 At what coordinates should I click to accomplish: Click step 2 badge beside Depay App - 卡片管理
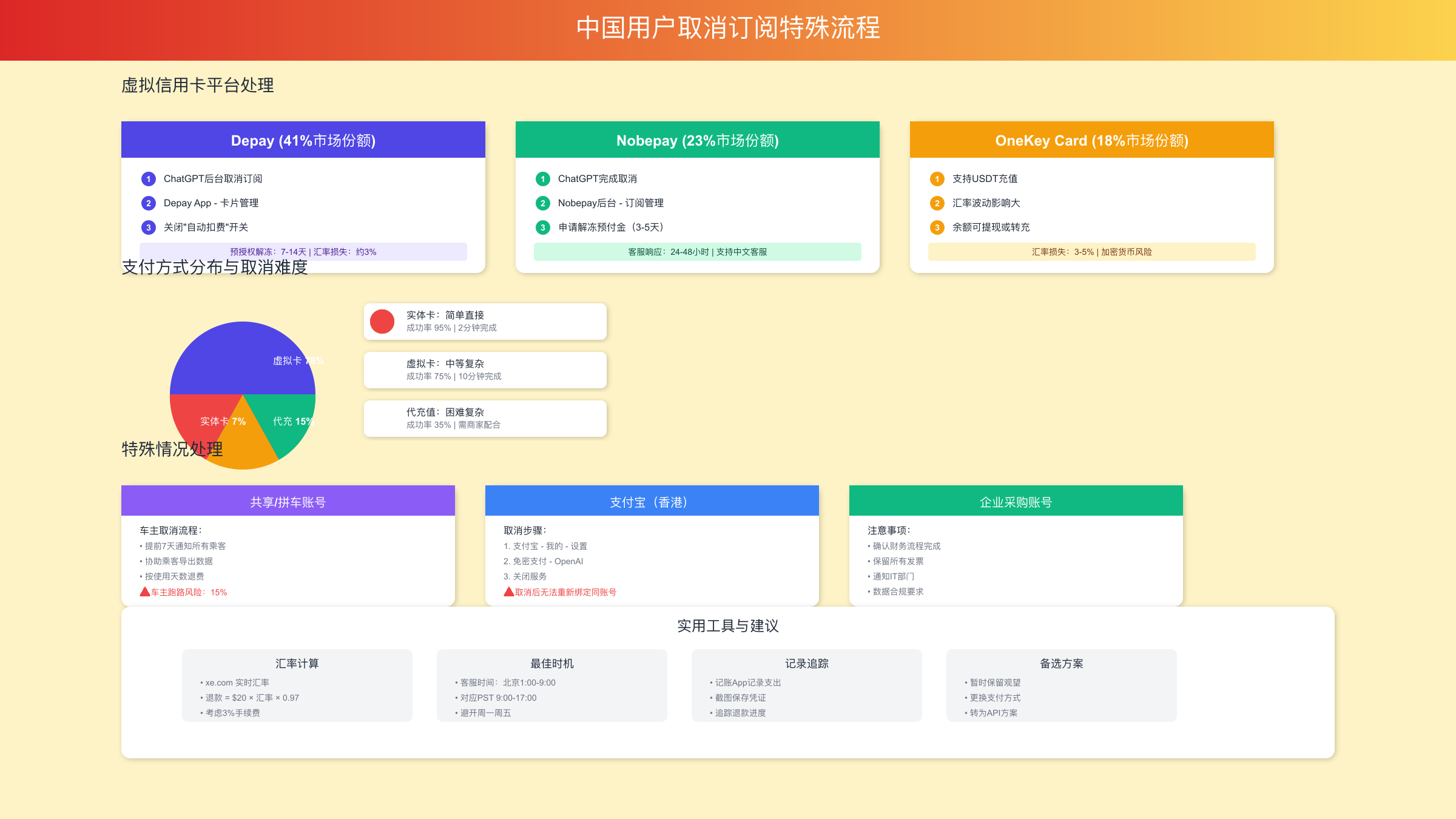point(148,203)
